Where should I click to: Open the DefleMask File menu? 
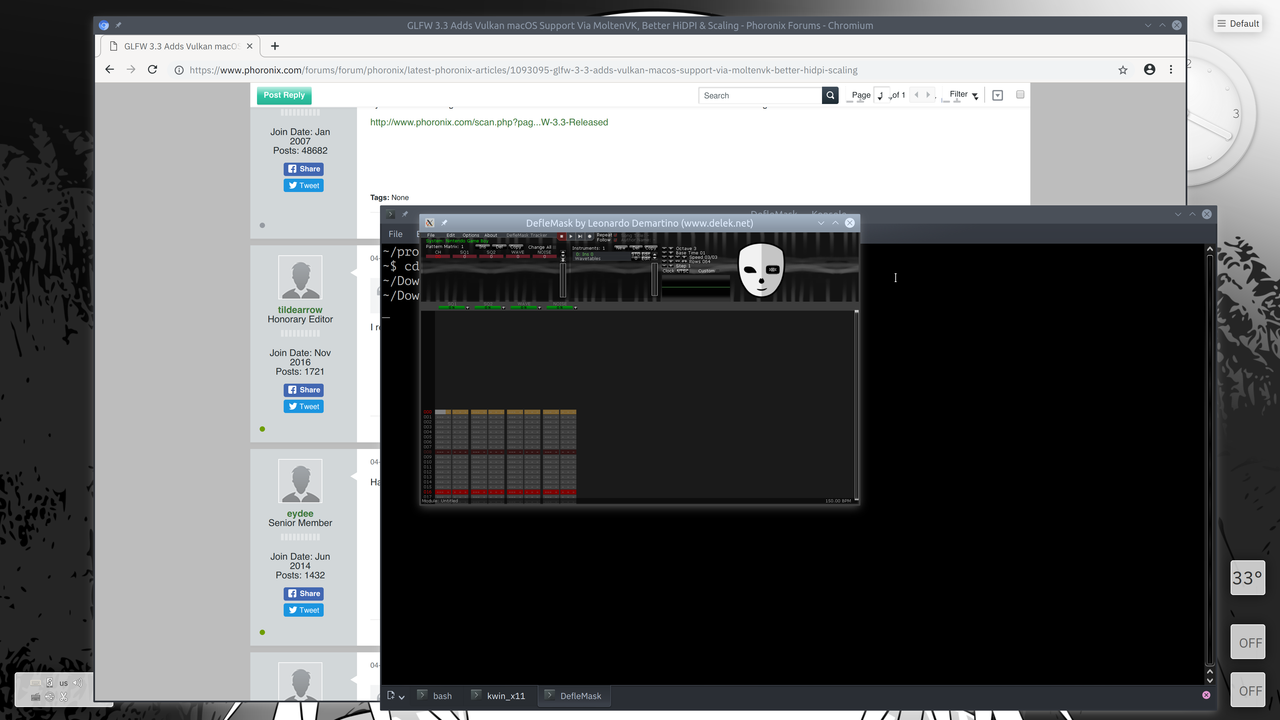[431, 235]
